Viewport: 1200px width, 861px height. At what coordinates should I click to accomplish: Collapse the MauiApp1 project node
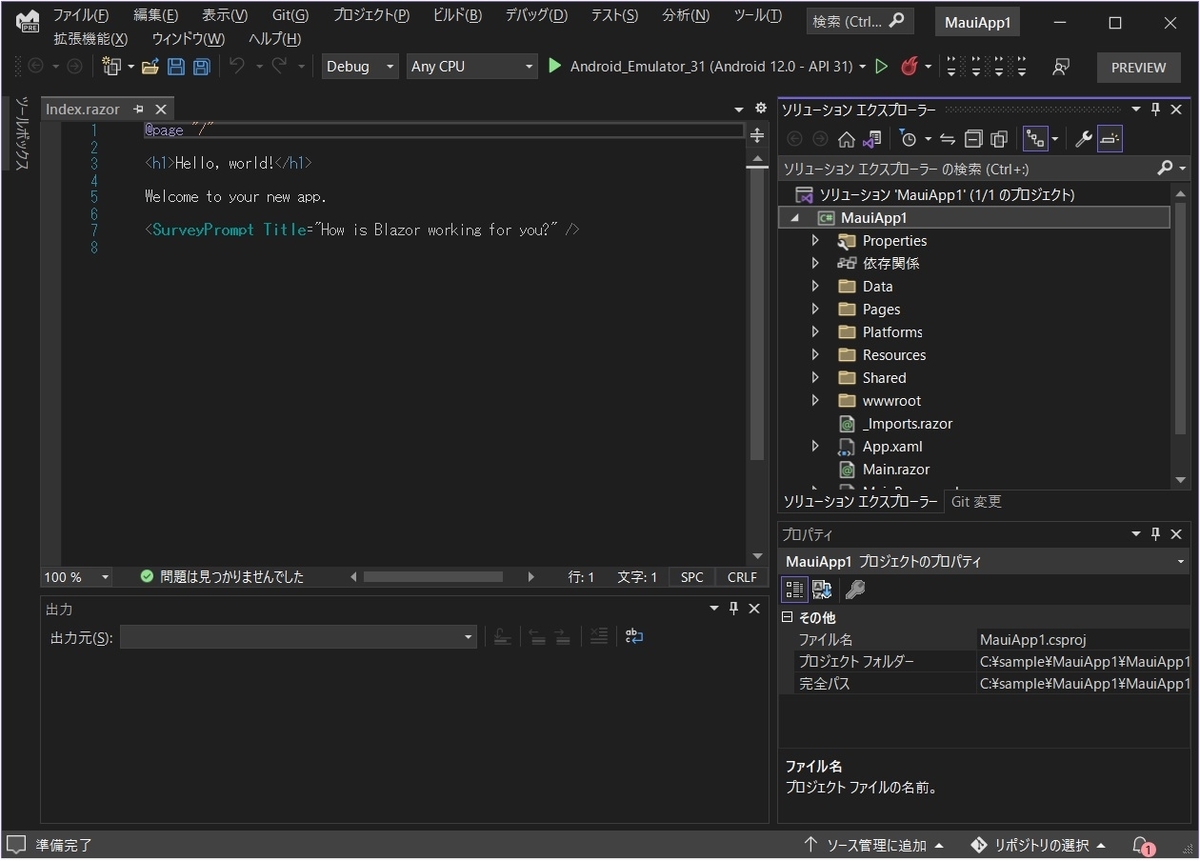pyautogui.click(x=796, y=218)
